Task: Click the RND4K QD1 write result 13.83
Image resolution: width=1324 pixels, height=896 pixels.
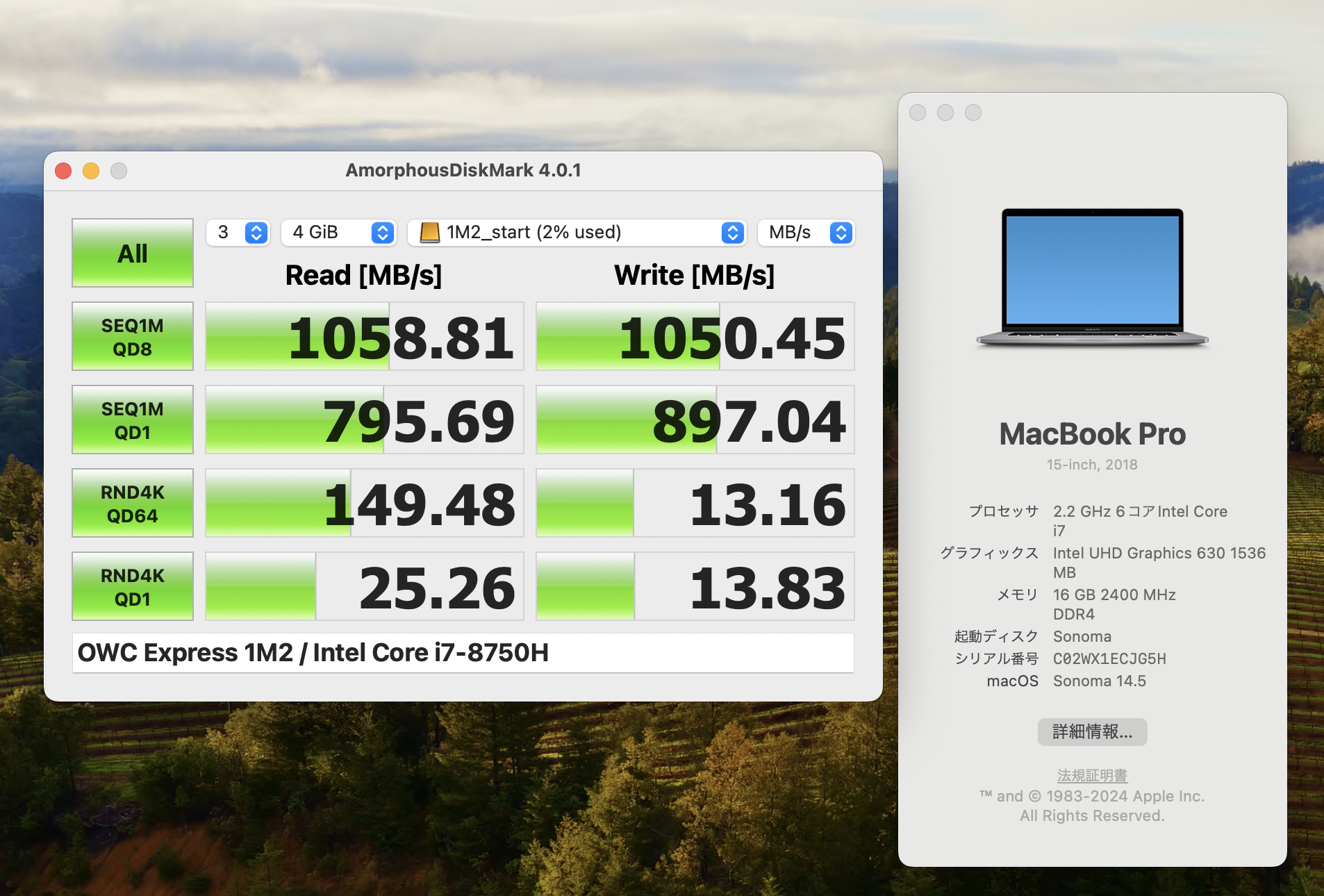Action: point(695,587)
